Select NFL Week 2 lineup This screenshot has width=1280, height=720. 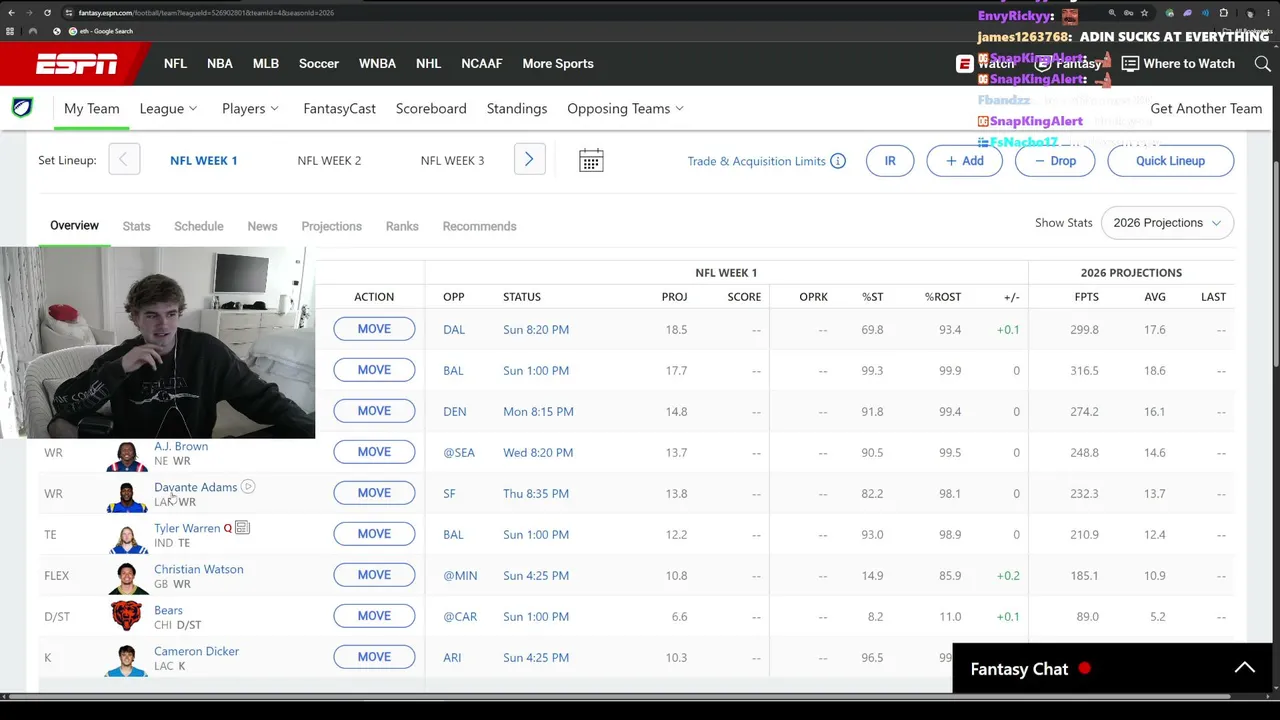pos(329,160)
